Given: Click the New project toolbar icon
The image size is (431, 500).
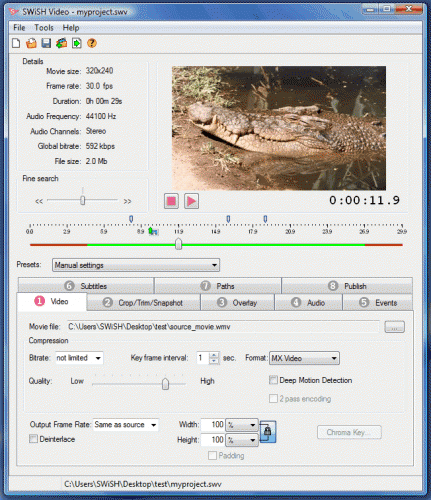Looking at the screenshot, I should pyautogui.click(x=16, y=43).
